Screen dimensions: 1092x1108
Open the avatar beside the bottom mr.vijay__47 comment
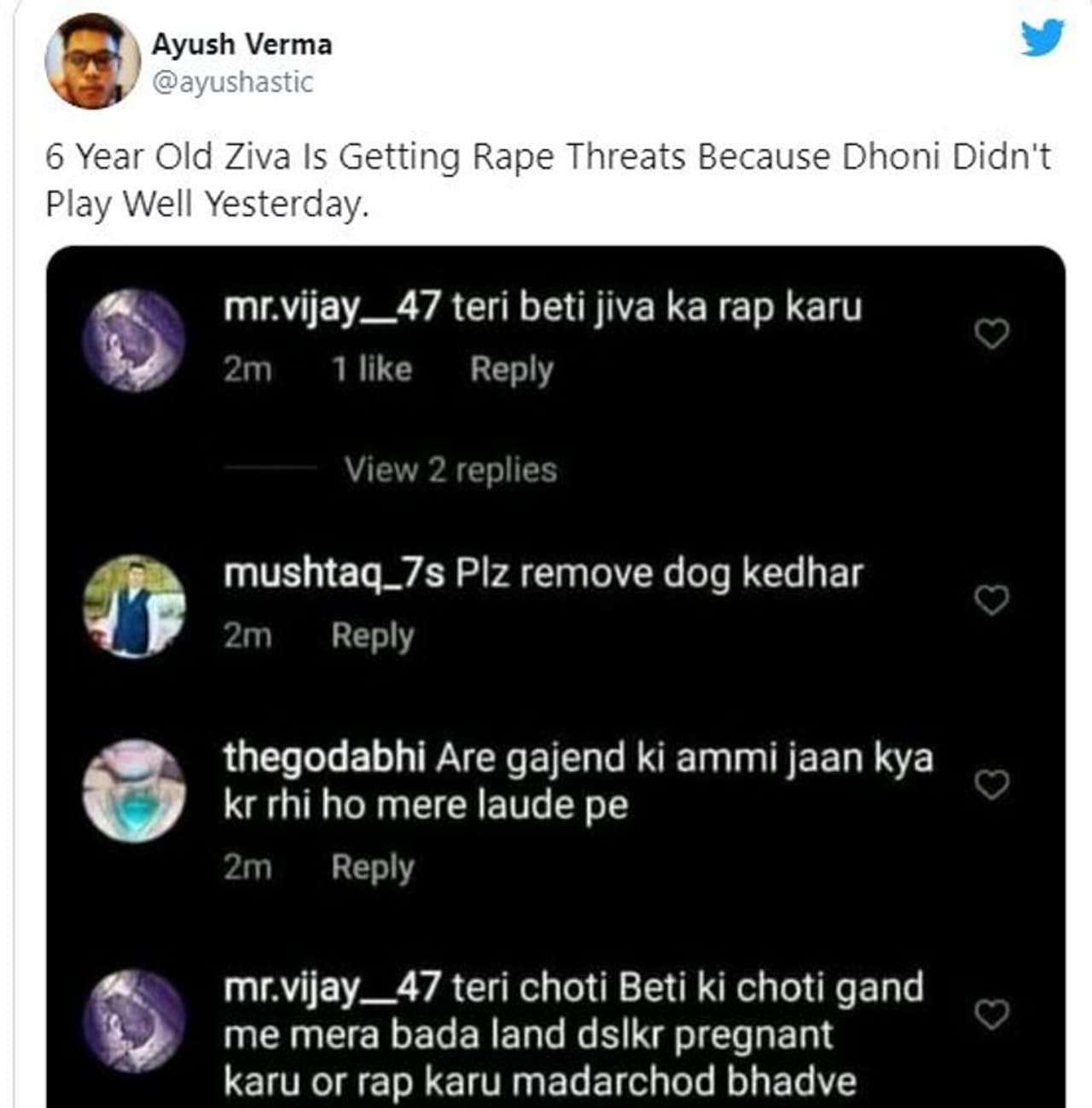[134, 1020]
